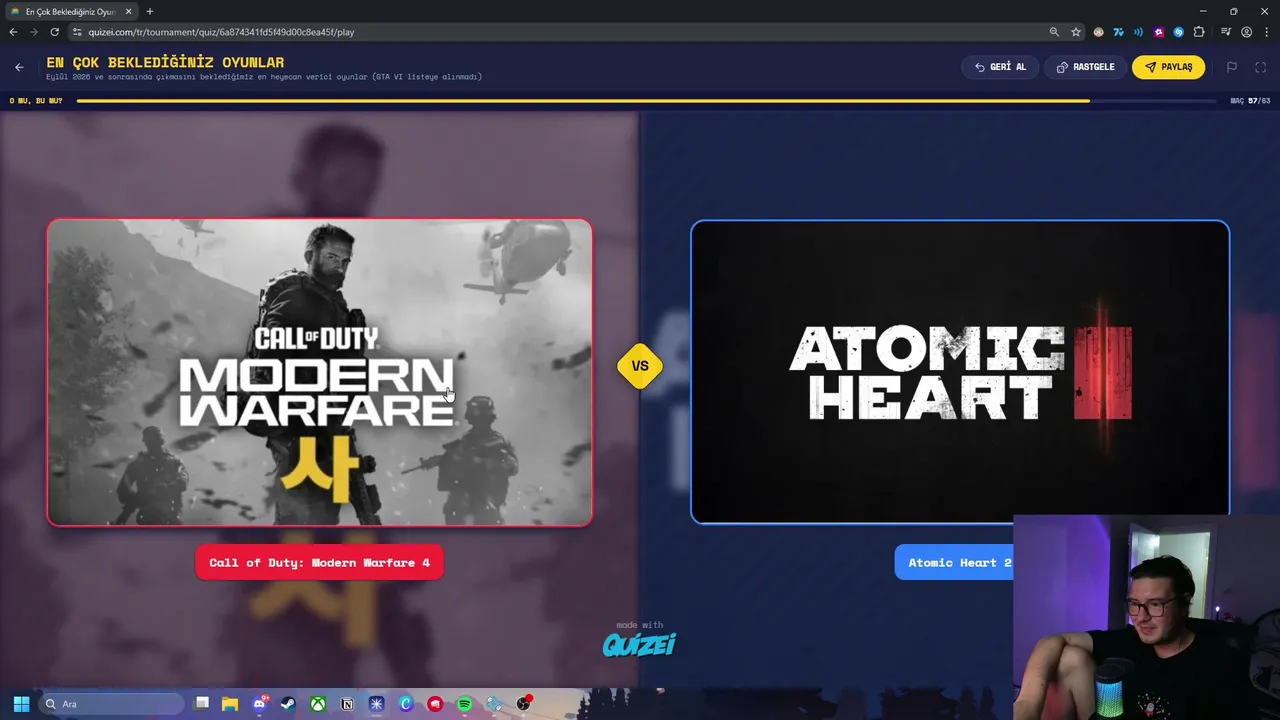Open the media controls icon
Image resolution: width=1280 pixels, height=720 pixels.
click(x=1225, y=32)
